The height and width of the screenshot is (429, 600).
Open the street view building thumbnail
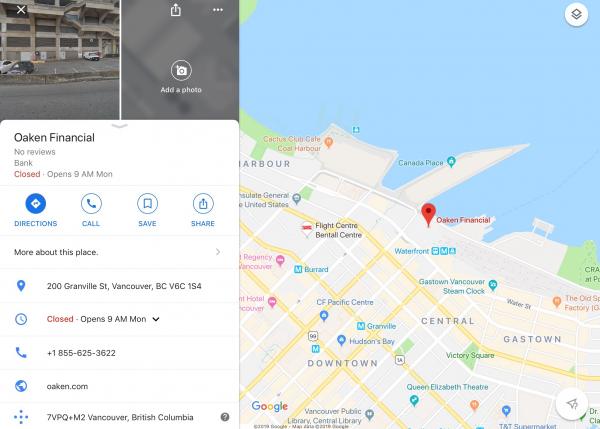click(x=60, y=60)
